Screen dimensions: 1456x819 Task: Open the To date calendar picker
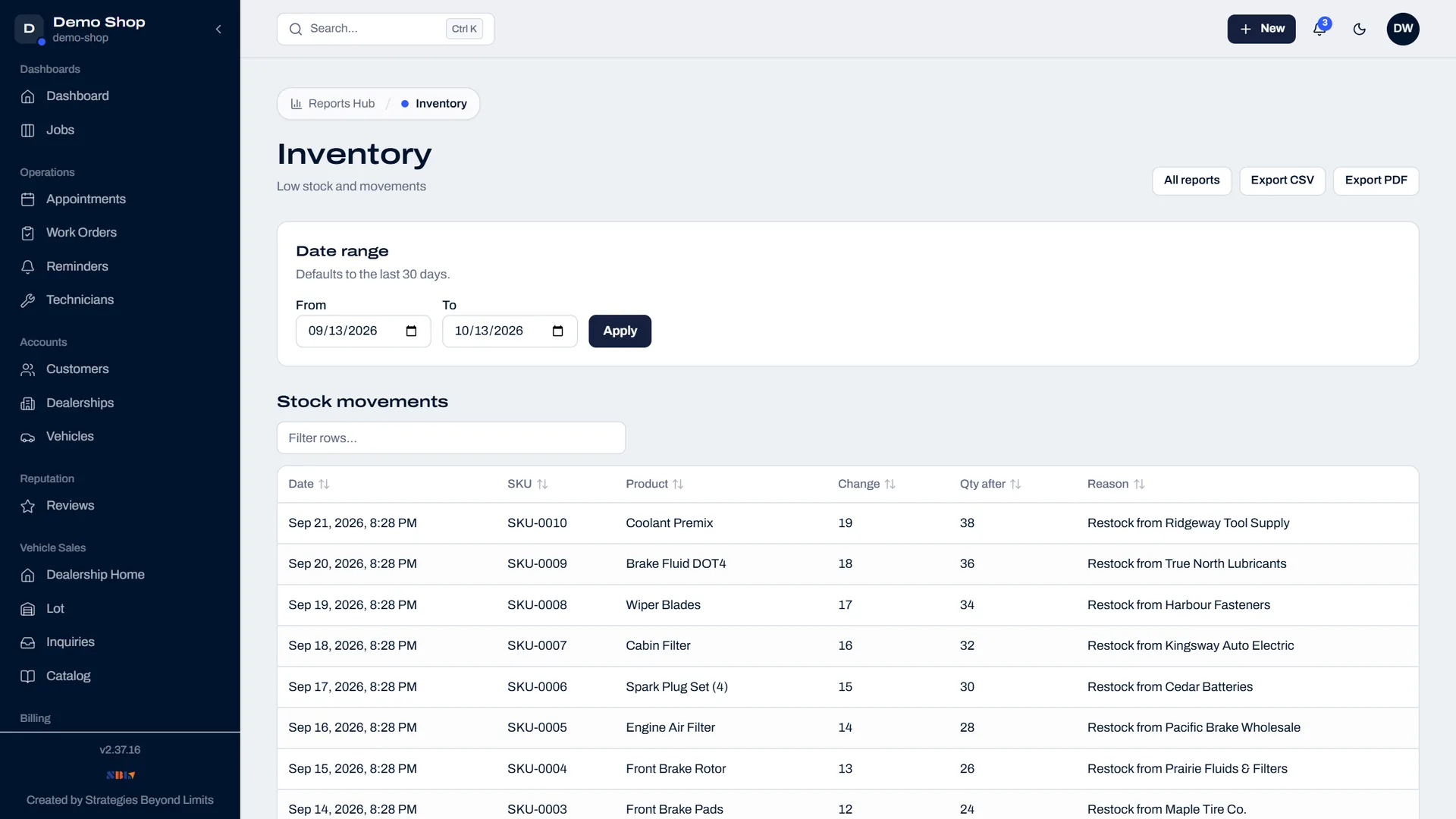click(x=557, y=331)
